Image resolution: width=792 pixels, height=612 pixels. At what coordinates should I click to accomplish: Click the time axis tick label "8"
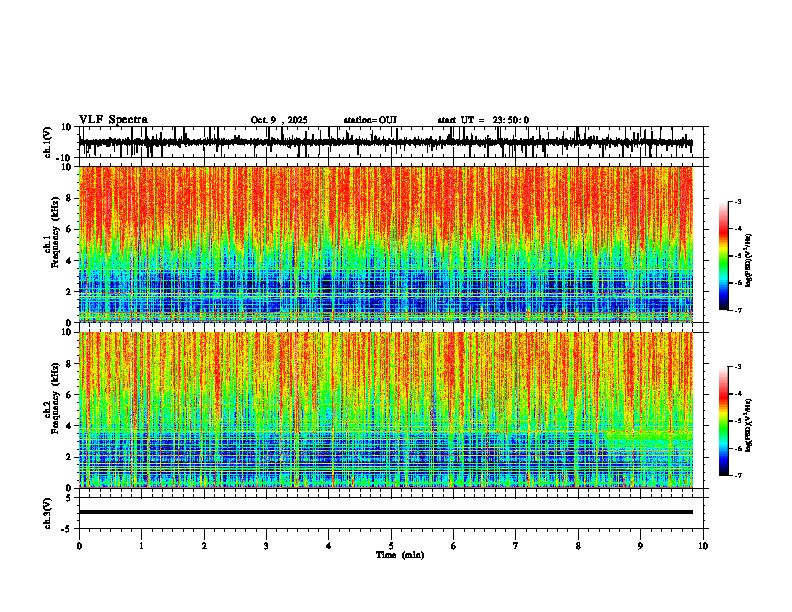coord(578,546)
